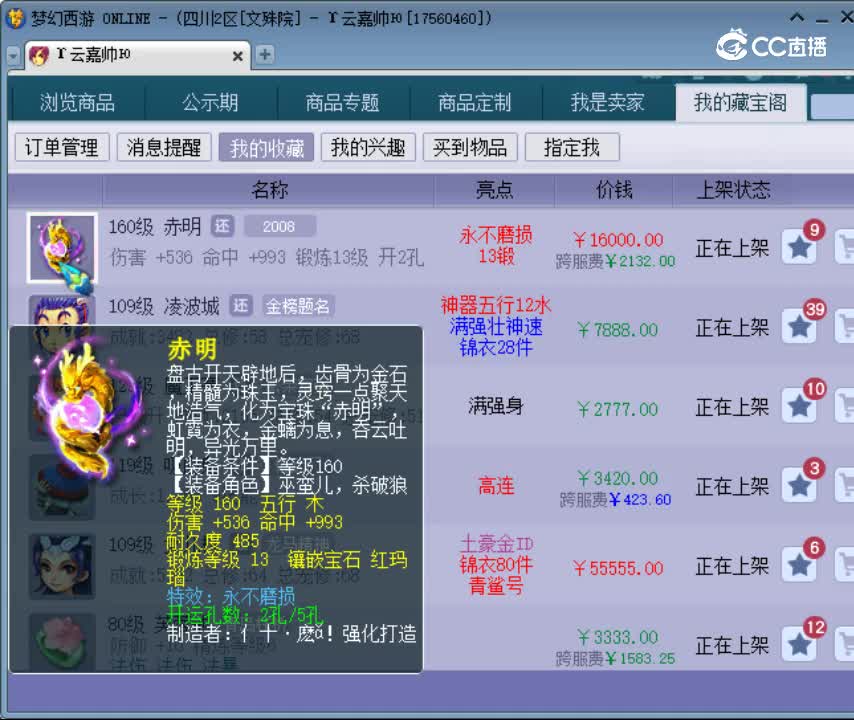854x720 pixels.
Task: Add the ¥55555.00 item to cart
Action: tap(845, 565)
